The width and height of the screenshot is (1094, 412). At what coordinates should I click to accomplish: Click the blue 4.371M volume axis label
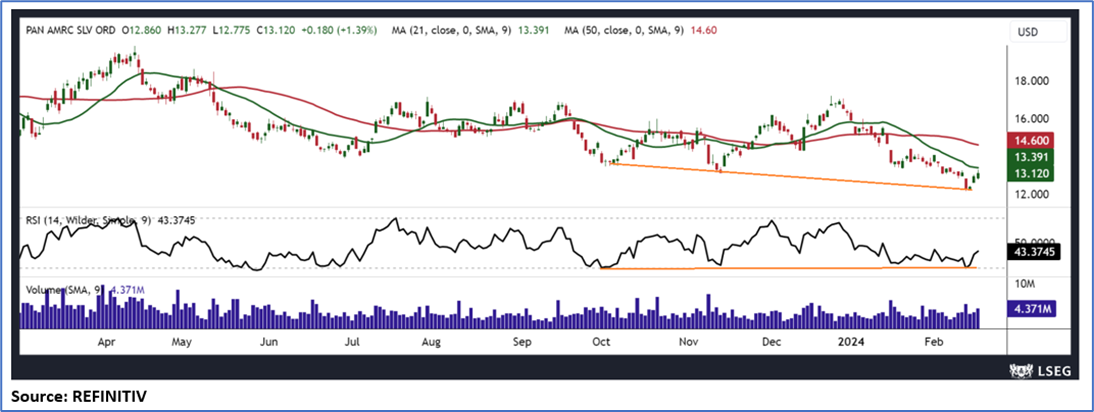1033,309
